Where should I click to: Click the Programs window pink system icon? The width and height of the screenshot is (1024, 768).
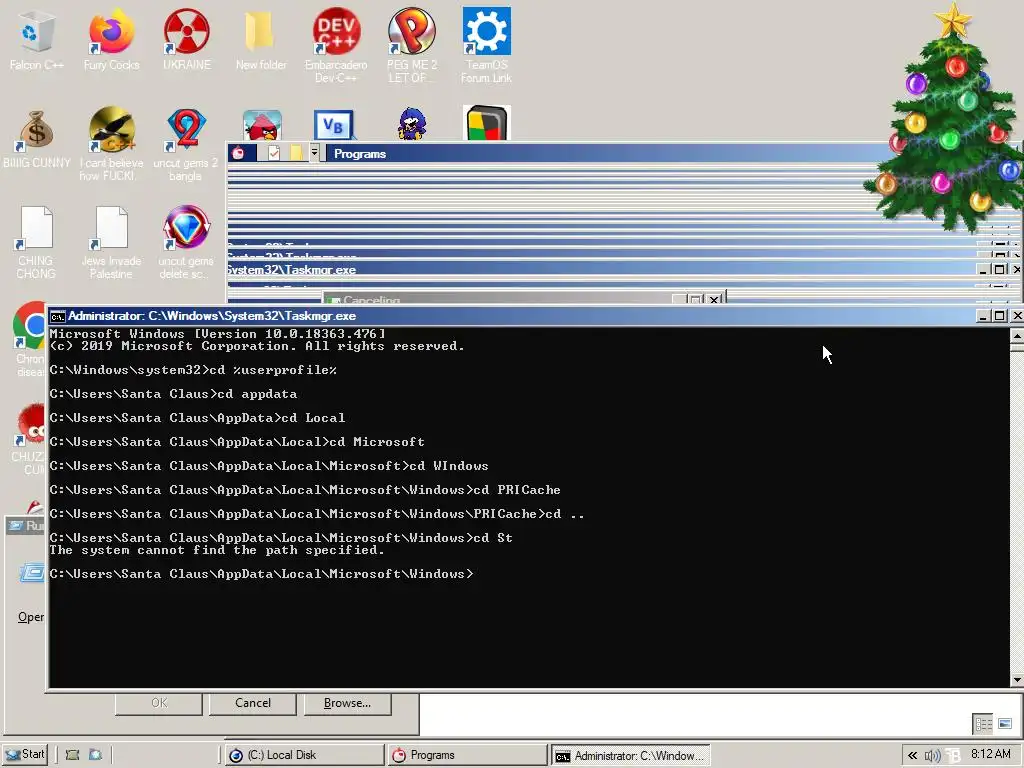[238, 153]
